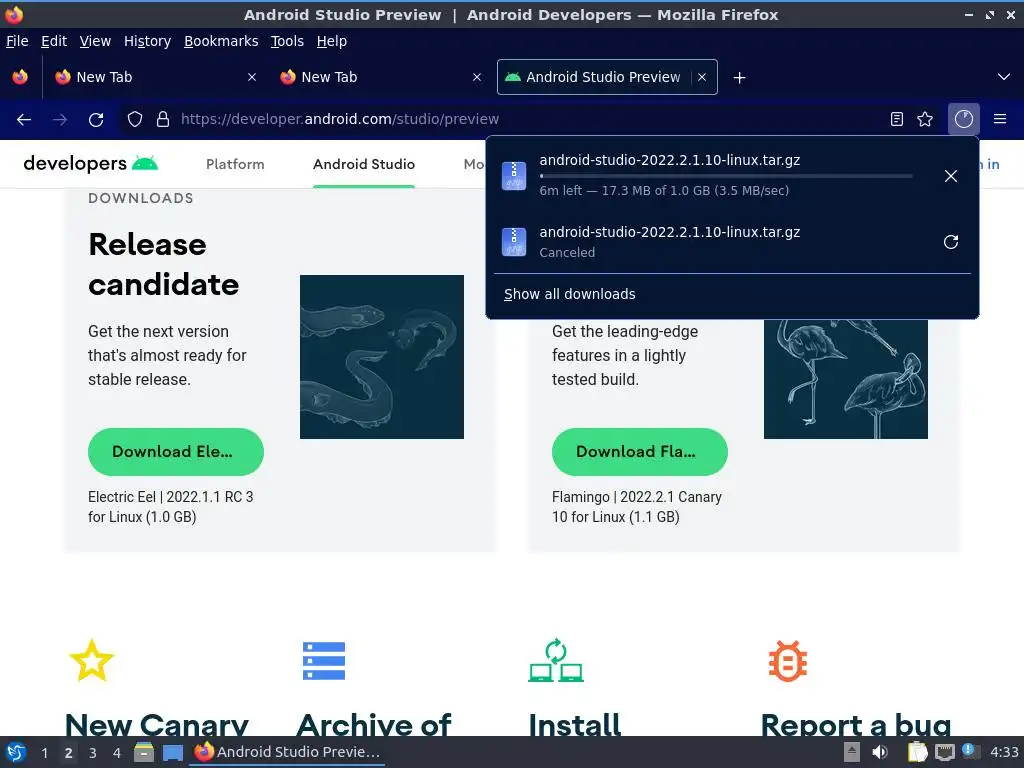Image resolution: width=1024 pixels, height=768 pixels.
Task: Click the blue Archive stack icon
Action: [324, 661]
